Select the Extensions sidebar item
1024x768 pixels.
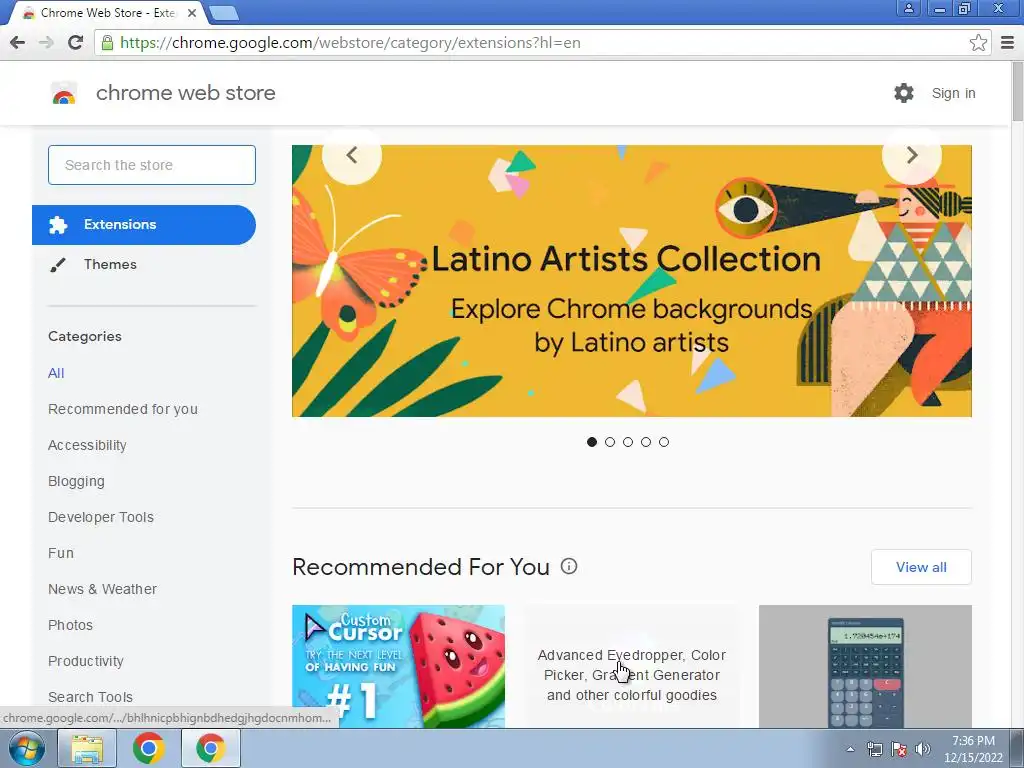click(144, 225)
